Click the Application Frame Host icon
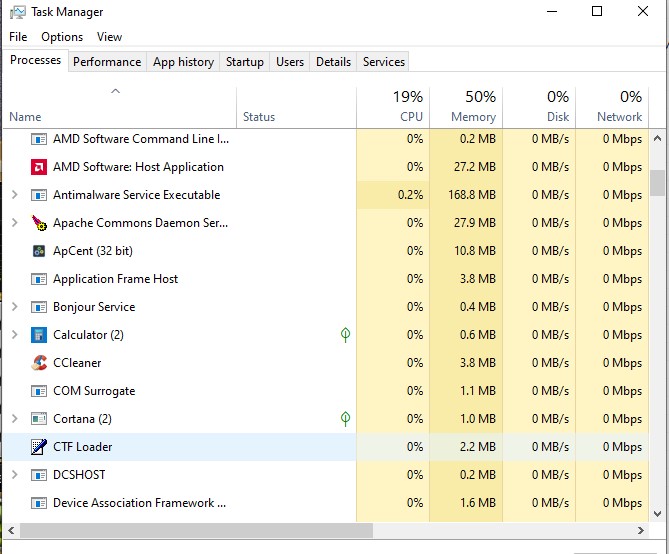669x554 pixels. [39, 279]
